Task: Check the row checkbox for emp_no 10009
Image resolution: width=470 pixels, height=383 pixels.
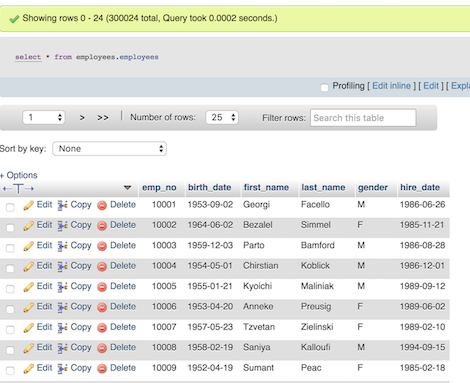Action: (10, 370)
